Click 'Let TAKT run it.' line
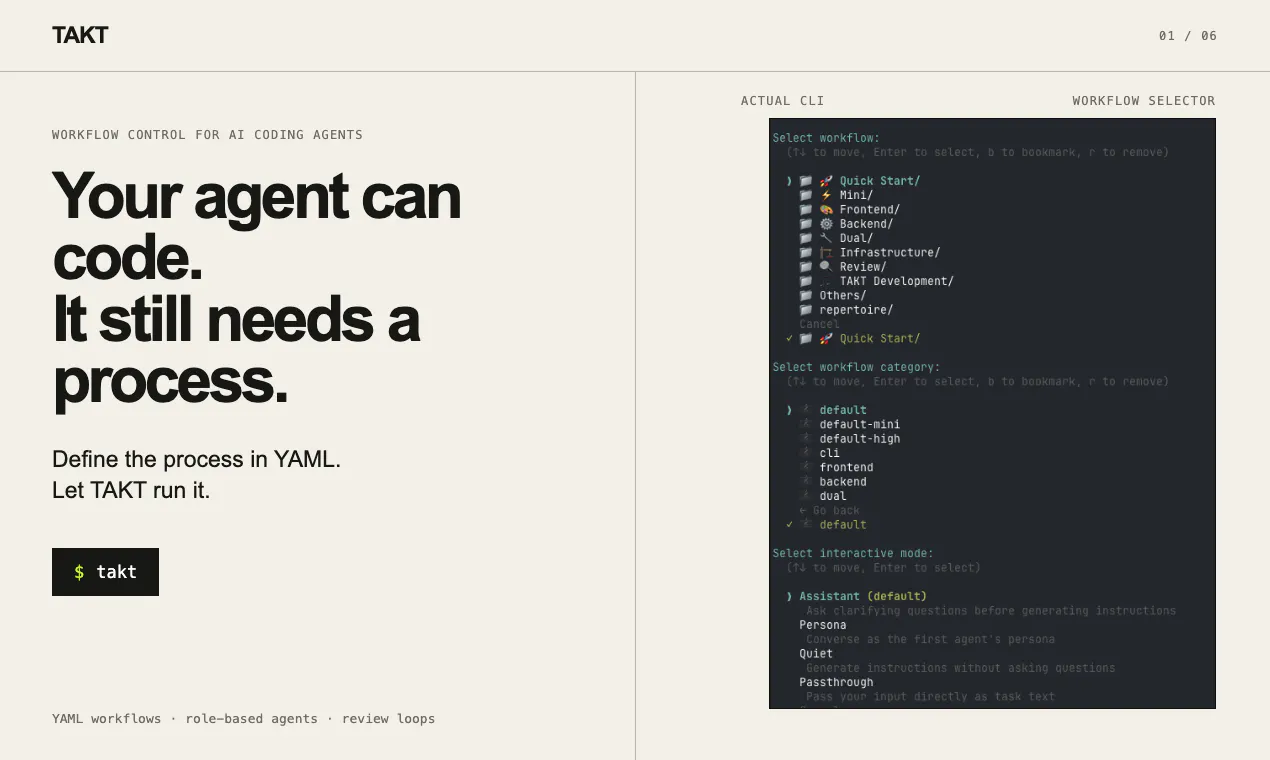Screen dimensions: 1270x760 coord(131,491)
